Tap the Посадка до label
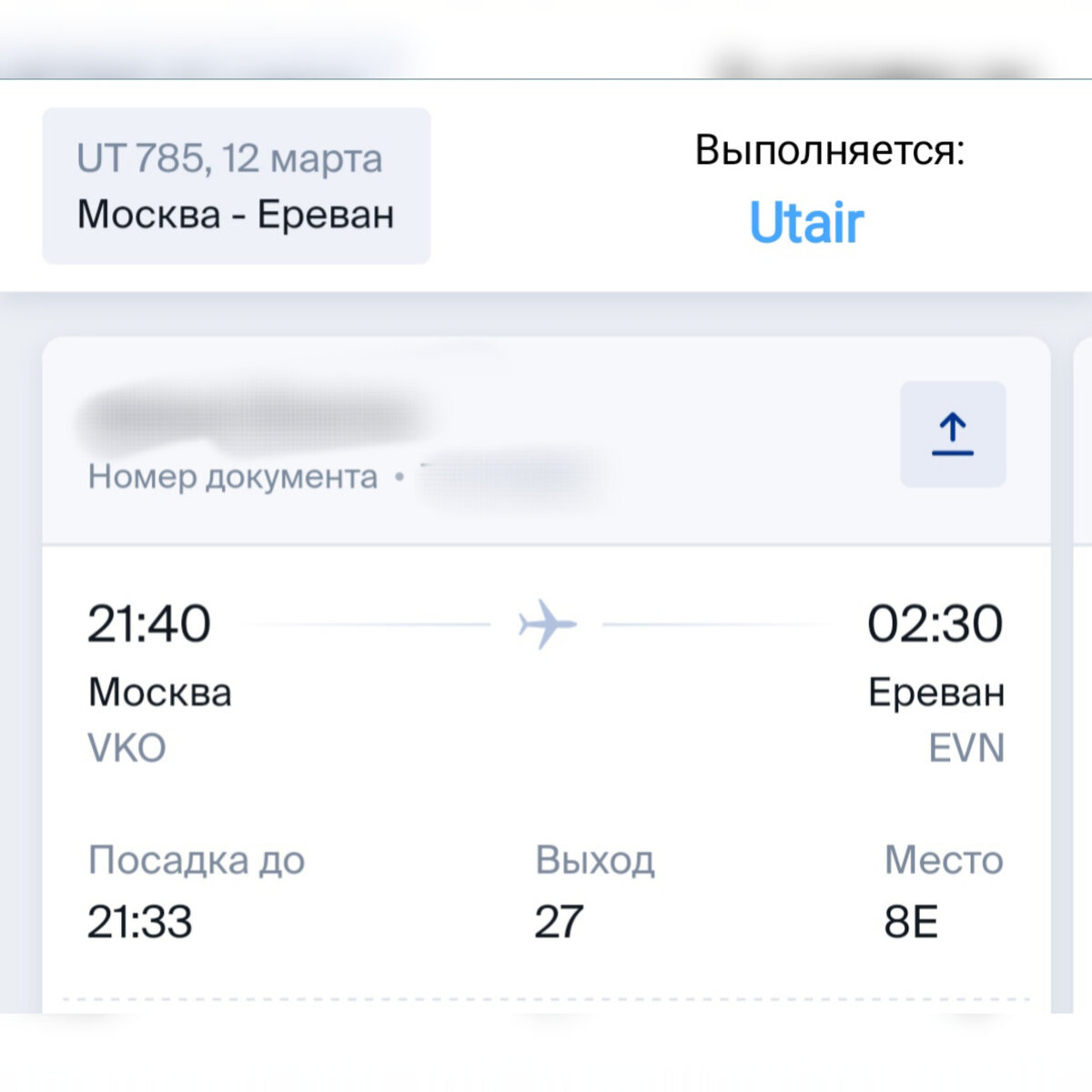Screen dimensions: 1092x1092 click(x=197, y=860)
